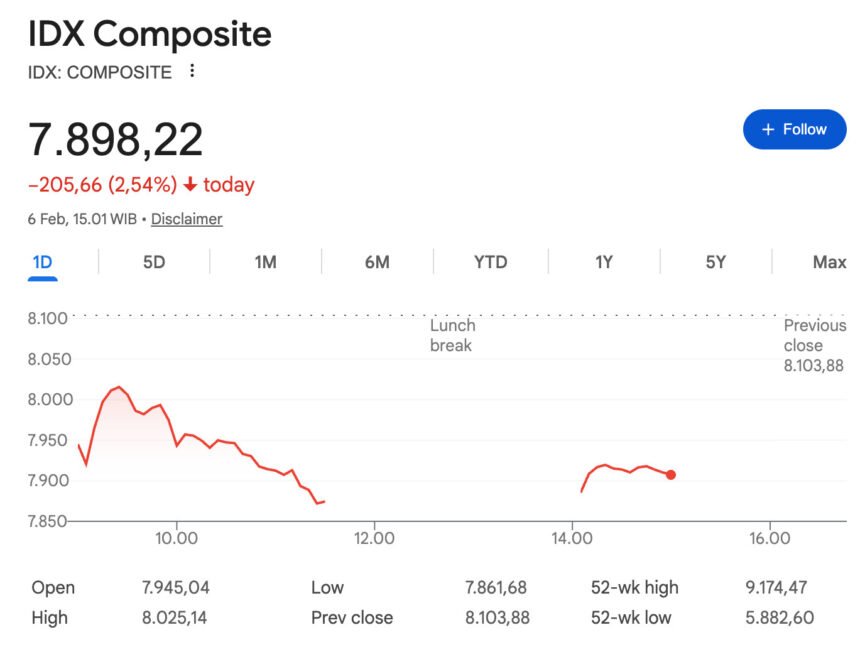The image size is (860, 657).
Task: Reselect the active 1D tab
Action: point(42,261)
